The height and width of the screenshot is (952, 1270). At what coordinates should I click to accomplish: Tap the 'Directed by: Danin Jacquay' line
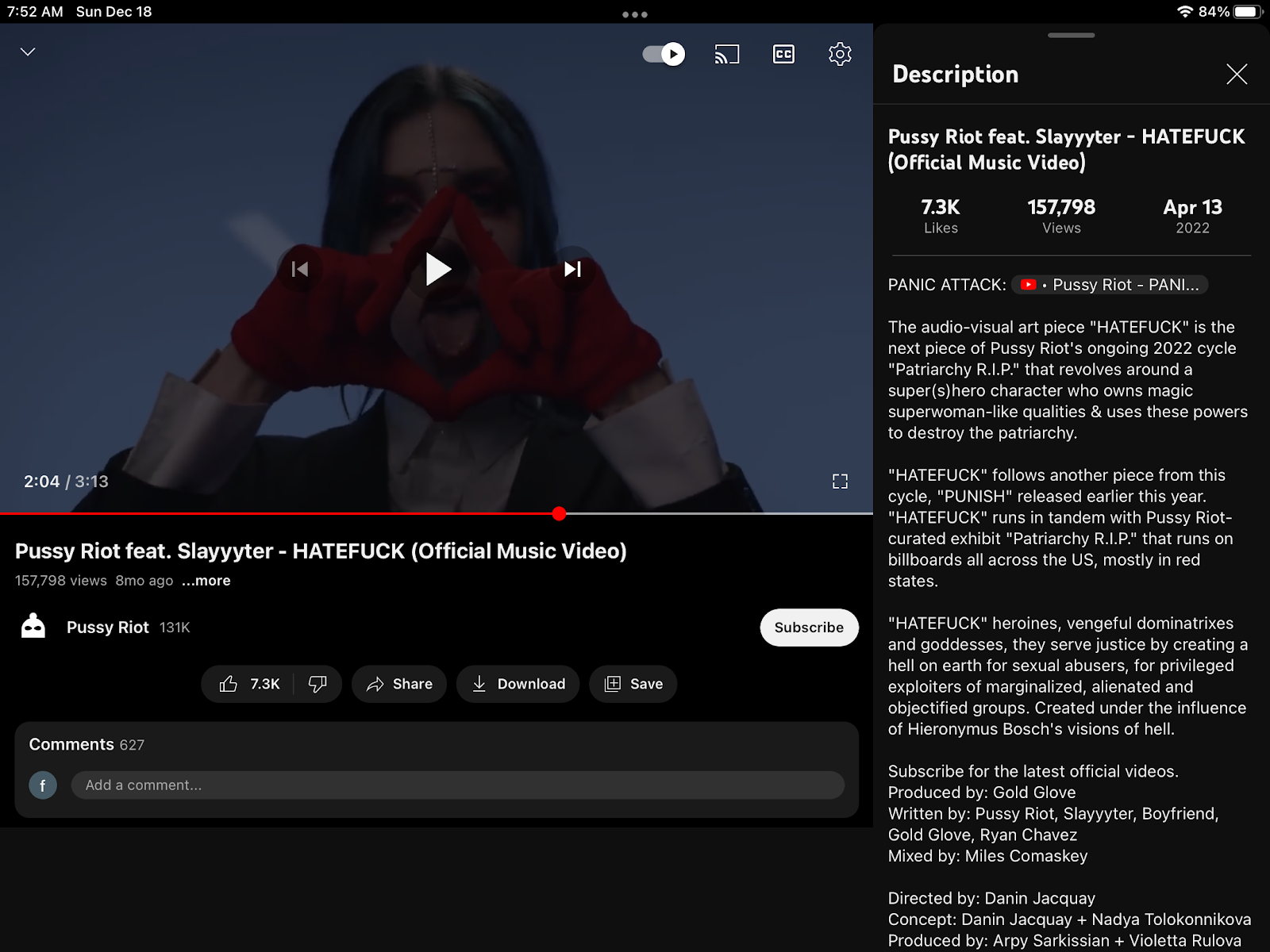991,898
